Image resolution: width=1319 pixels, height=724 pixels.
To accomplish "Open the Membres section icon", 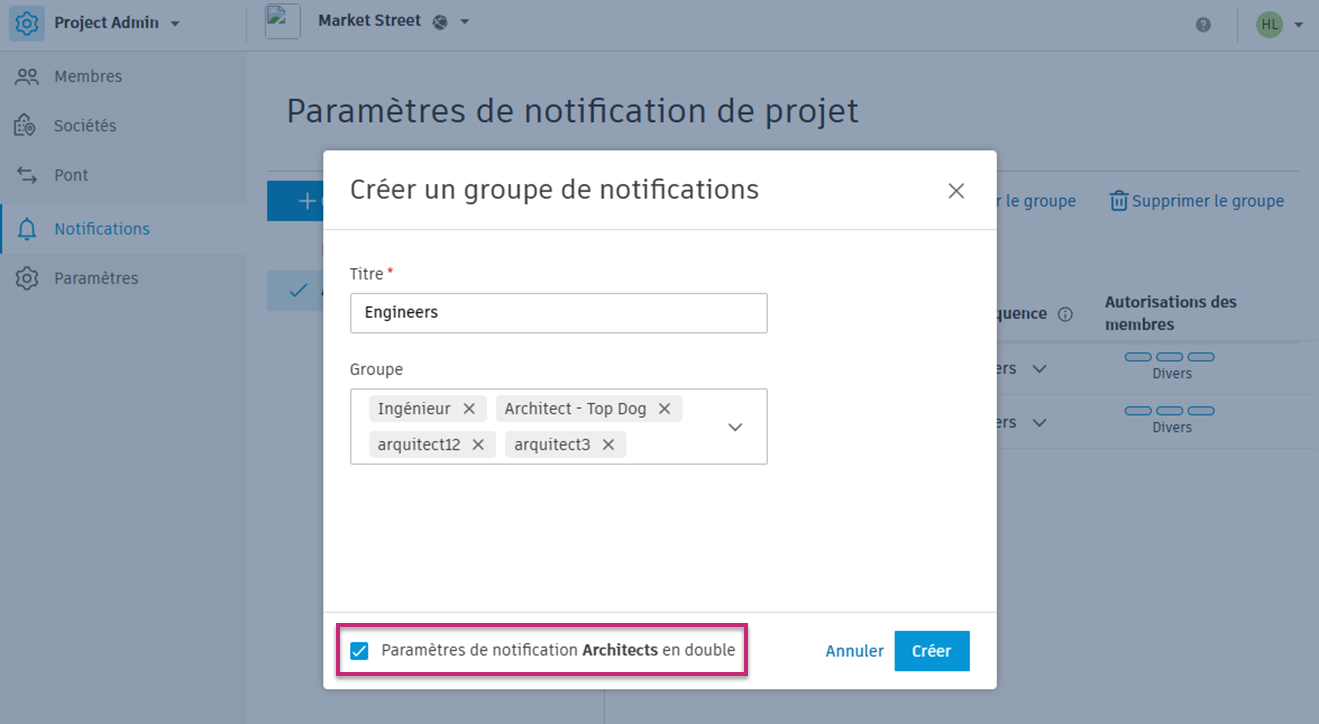I will (28, 76).
